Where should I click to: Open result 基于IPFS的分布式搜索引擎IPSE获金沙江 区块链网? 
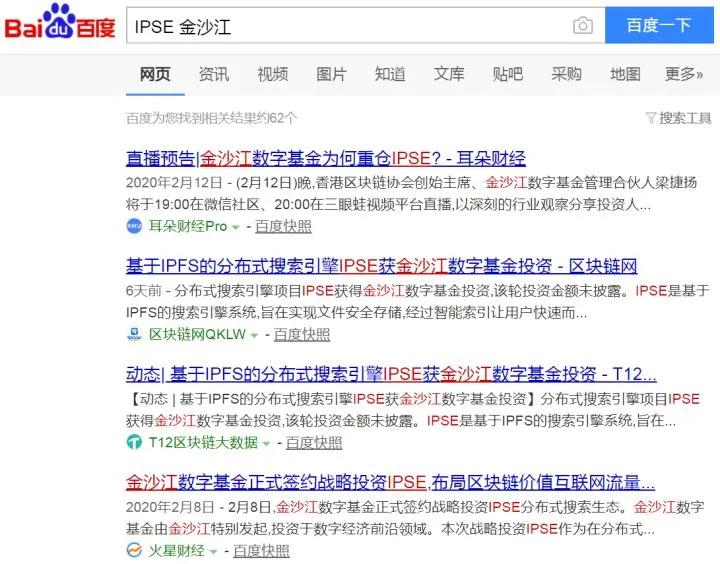tap(382, 266)
